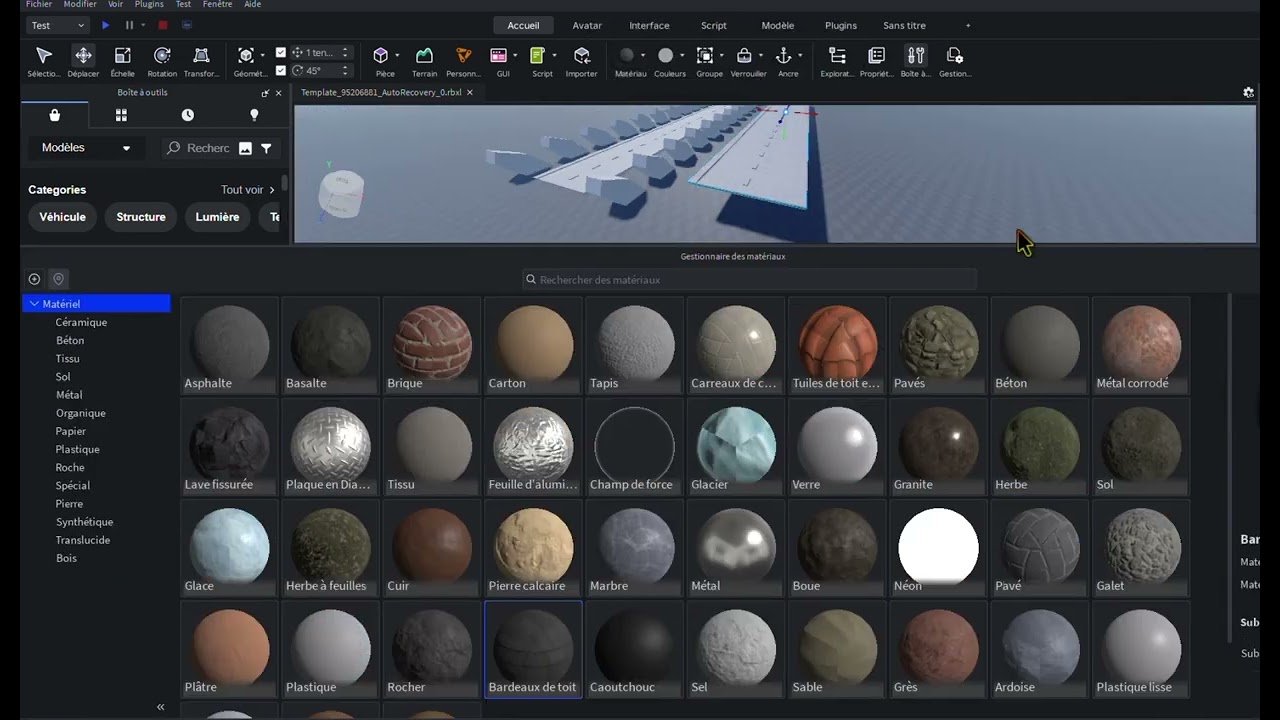Switch to the Interface tab
Viewport: 1280px width, 720px height.
coord(649,25)
